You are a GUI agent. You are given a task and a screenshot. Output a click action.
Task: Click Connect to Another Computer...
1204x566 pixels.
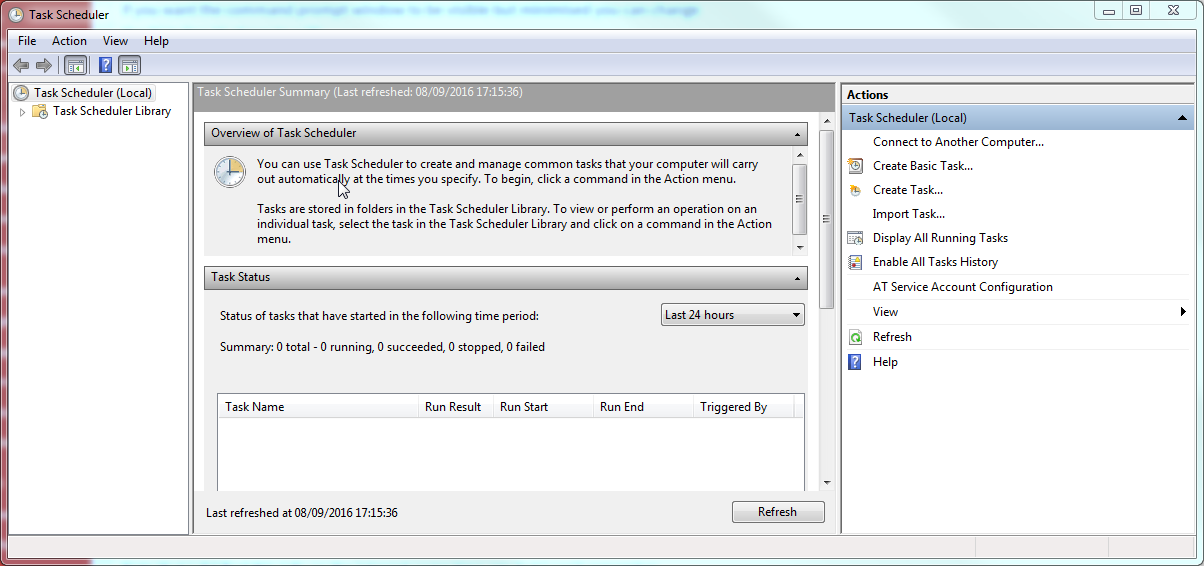(x=958, y=142)
